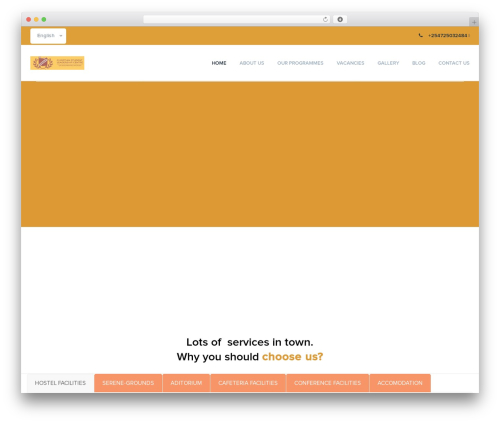The height and width of the screenshot is (423, 500).
Task: Switch to the Aditorium tab
Action: click(x=186, y=383)
